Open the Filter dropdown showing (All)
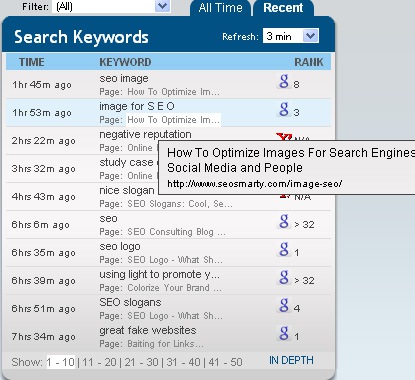This screenshot has height=380, width=415. [x=111, y=6]
